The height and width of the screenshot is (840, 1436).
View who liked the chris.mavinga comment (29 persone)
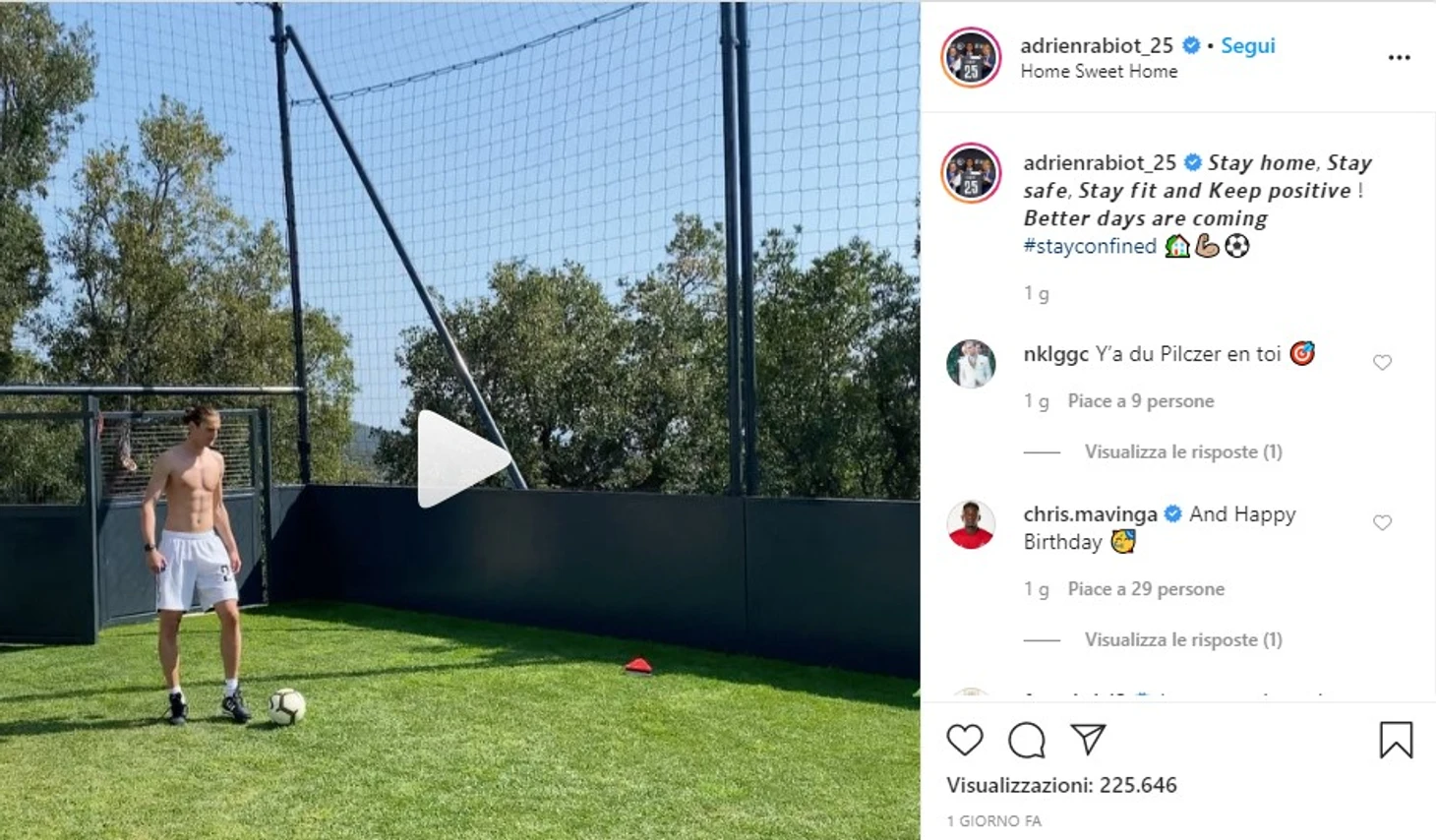coord(1146,589)
